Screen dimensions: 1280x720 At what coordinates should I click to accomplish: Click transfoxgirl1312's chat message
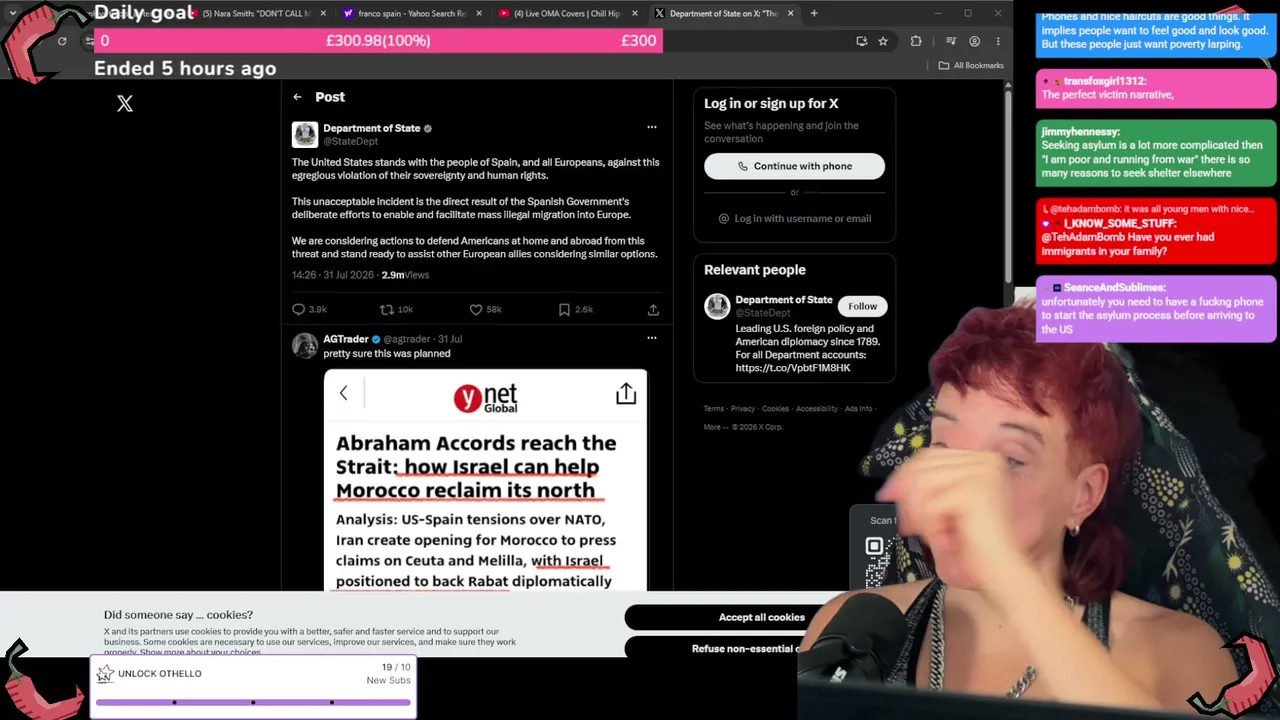[x=1156, y=88]
